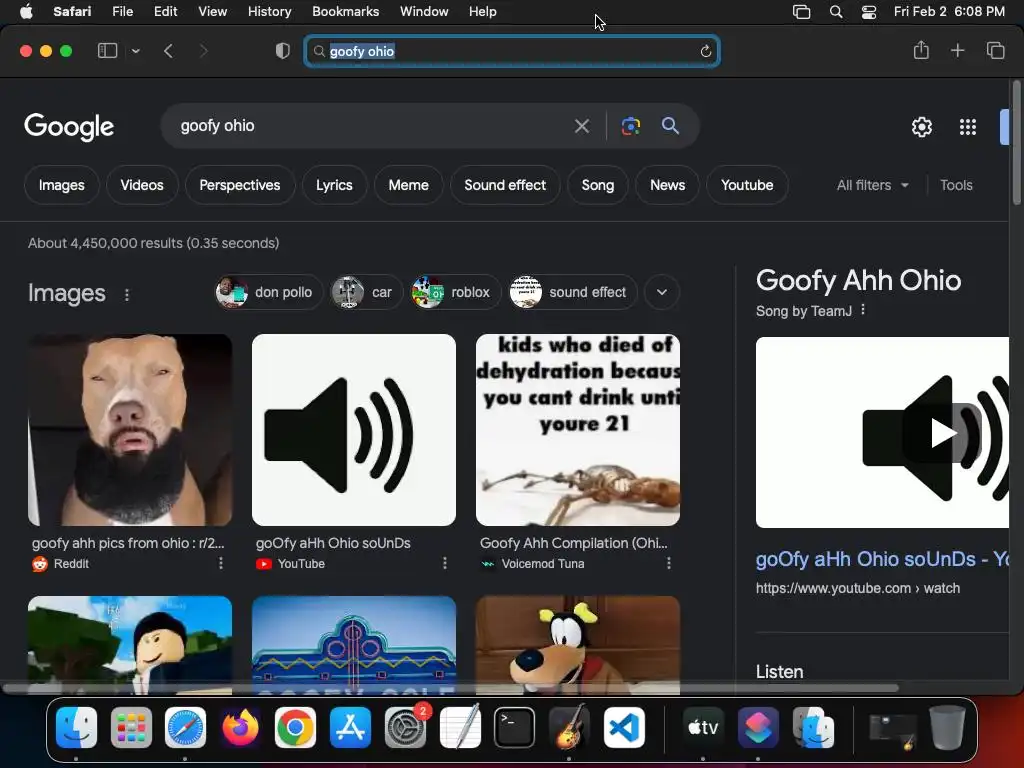The image size is (1024, 768).
Task: Select the Meme filter chip
Action: point(409,185)
